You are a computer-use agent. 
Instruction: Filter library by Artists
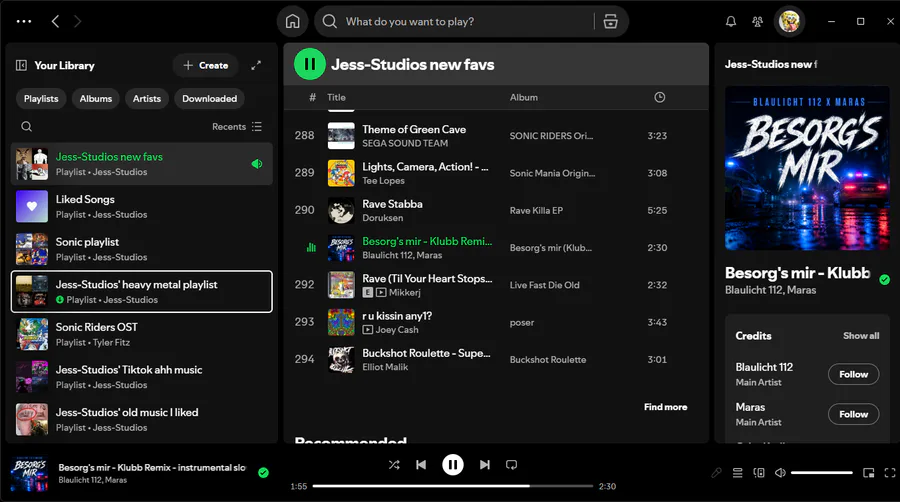[147, 99]
